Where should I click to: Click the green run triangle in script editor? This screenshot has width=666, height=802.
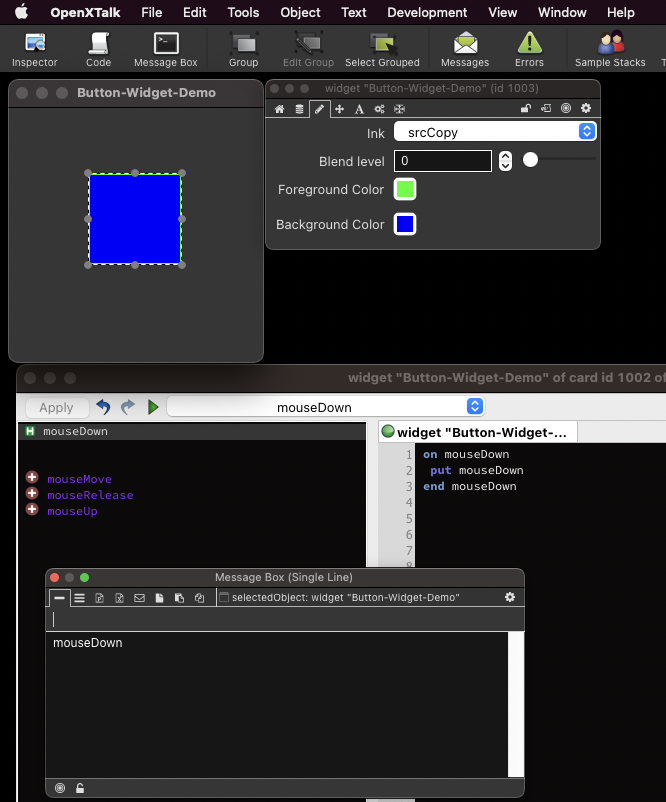(153, 407)
